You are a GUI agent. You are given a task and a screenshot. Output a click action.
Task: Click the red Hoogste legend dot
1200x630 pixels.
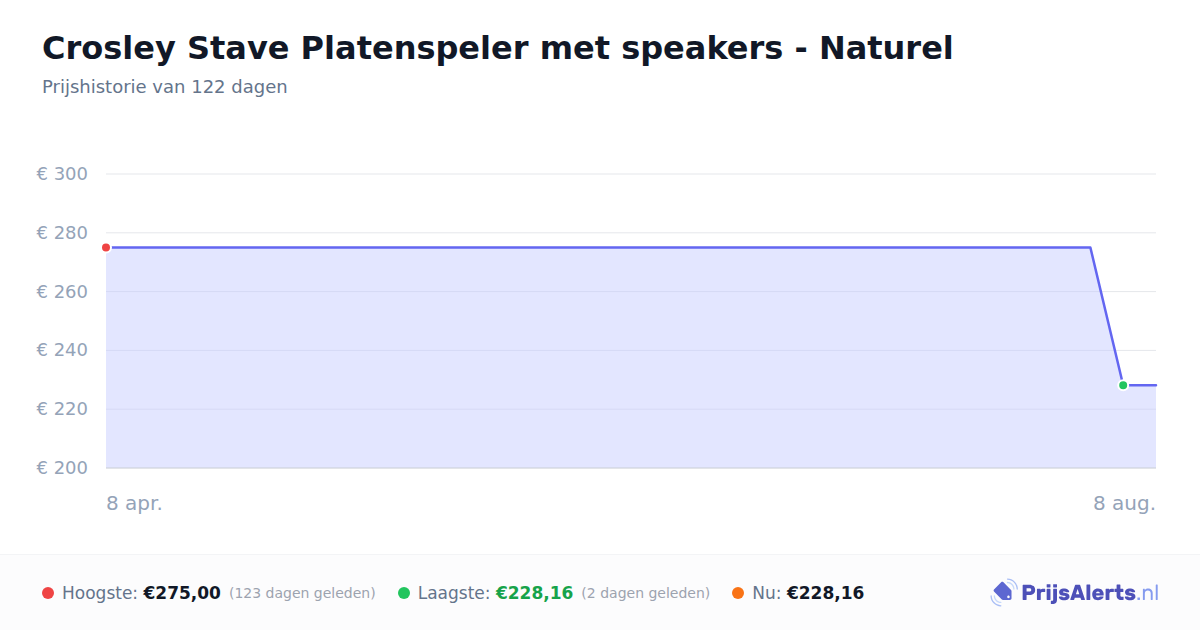pos(48,593)
